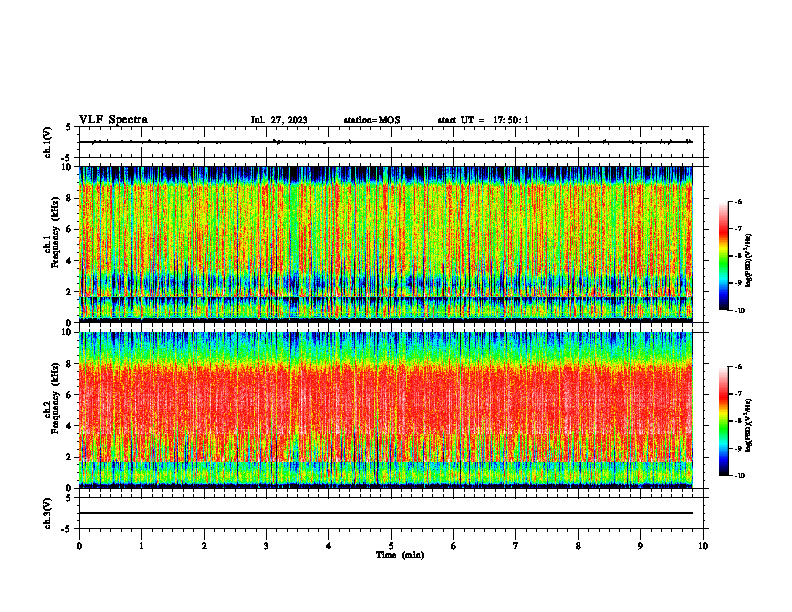
Task: Click time axis tick label "2"
Action: pos(204,546)
